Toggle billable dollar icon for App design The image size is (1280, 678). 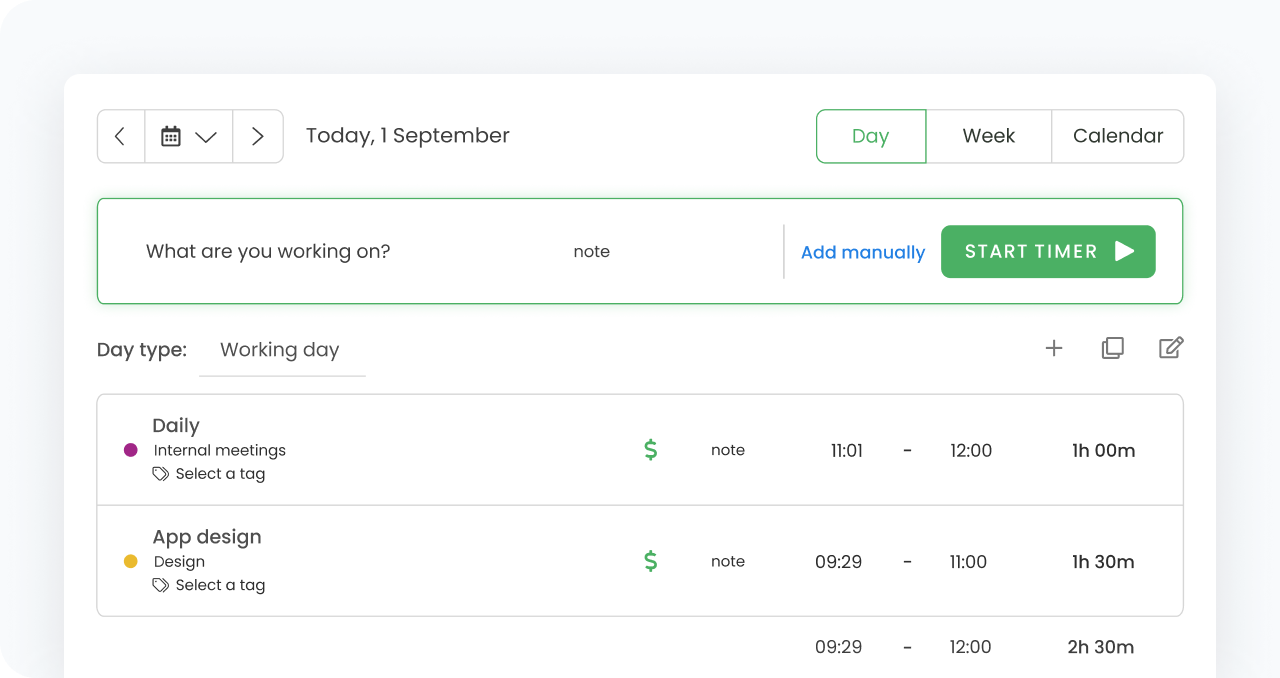[x=650, y=561]
